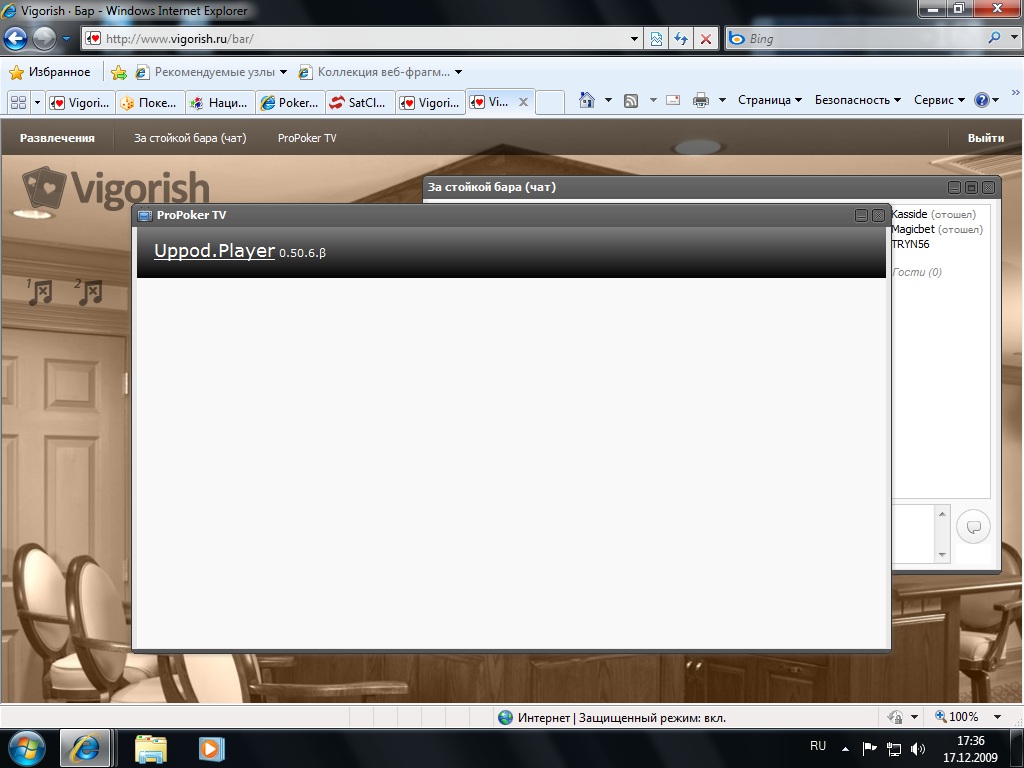Open Quick Tabs thumbnail view button
This screenshot has height=768, width=1024.
(x=18, y=102)
